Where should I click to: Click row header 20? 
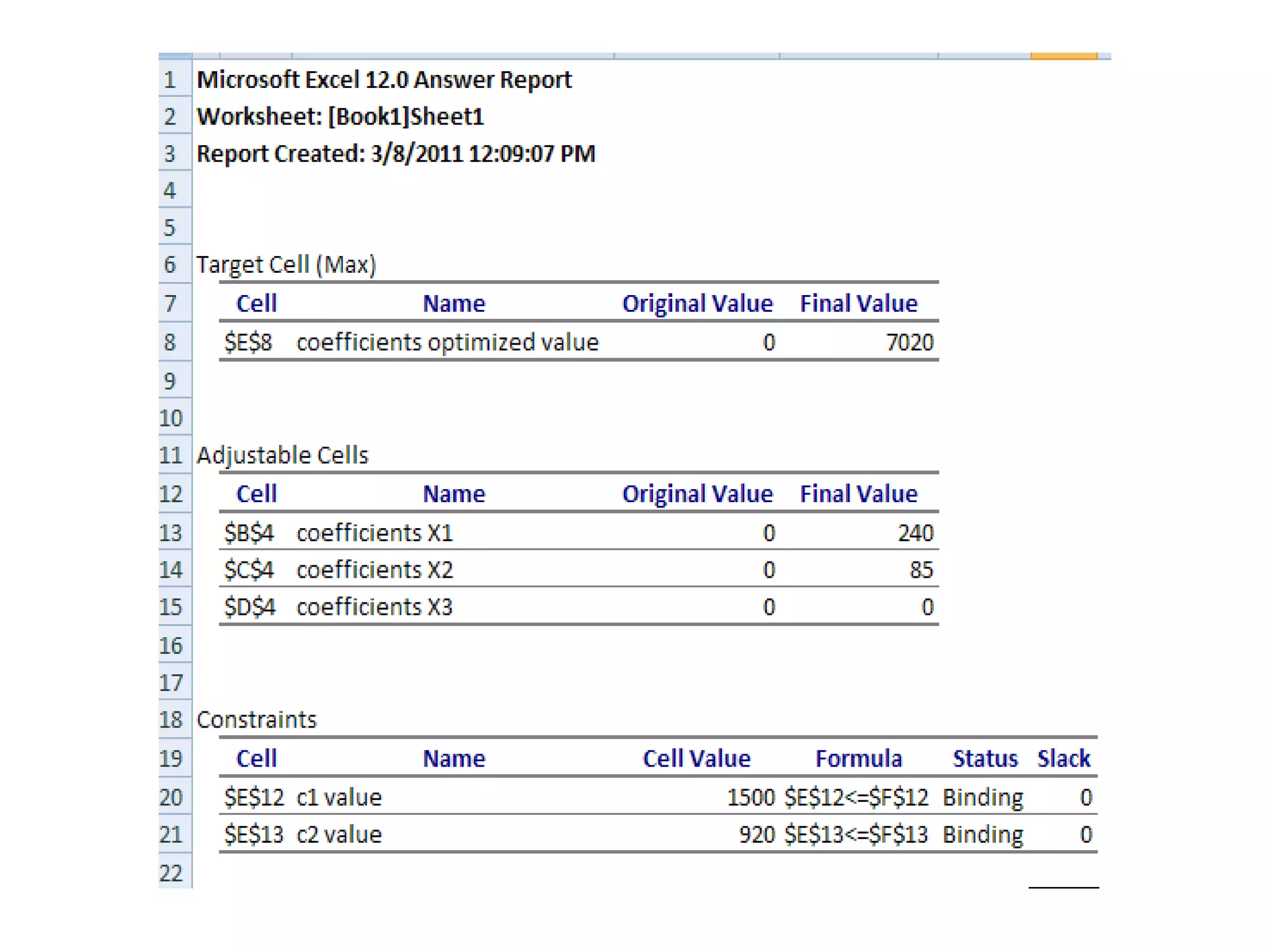173,797
